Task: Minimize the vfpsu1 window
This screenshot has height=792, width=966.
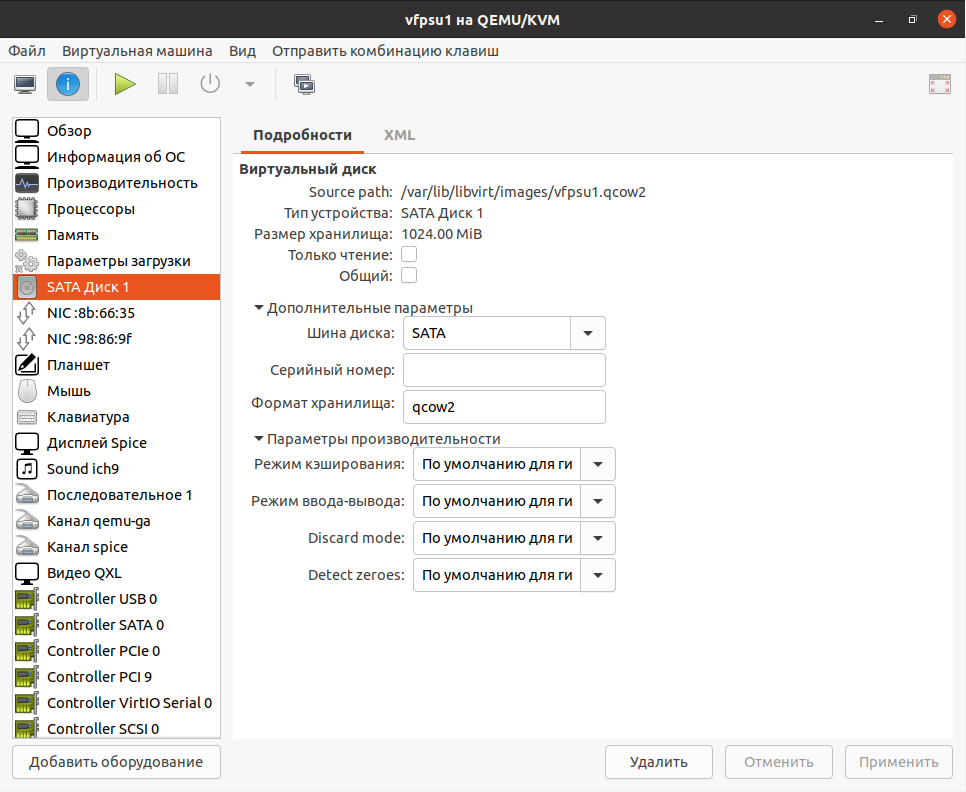Action: click(879, 20)
